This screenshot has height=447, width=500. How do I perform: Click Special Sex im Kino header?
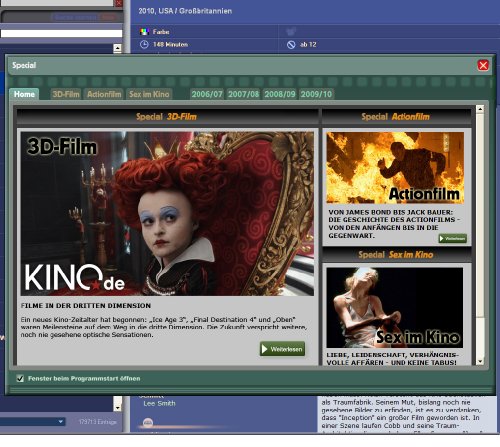[396, 255]
